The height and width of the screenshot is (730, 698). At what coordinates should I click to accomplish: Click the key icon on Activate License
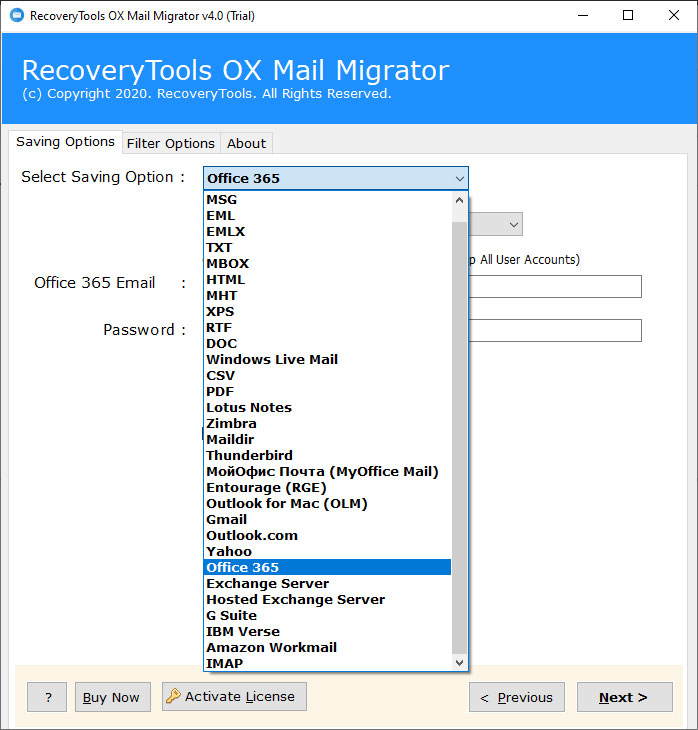[173, 696]
